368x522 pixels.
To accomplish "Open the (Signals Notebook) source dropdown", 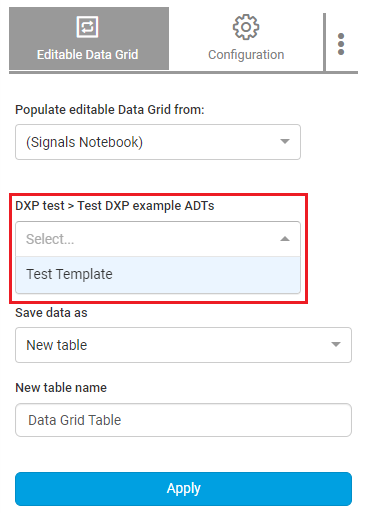I will [158, 142].
